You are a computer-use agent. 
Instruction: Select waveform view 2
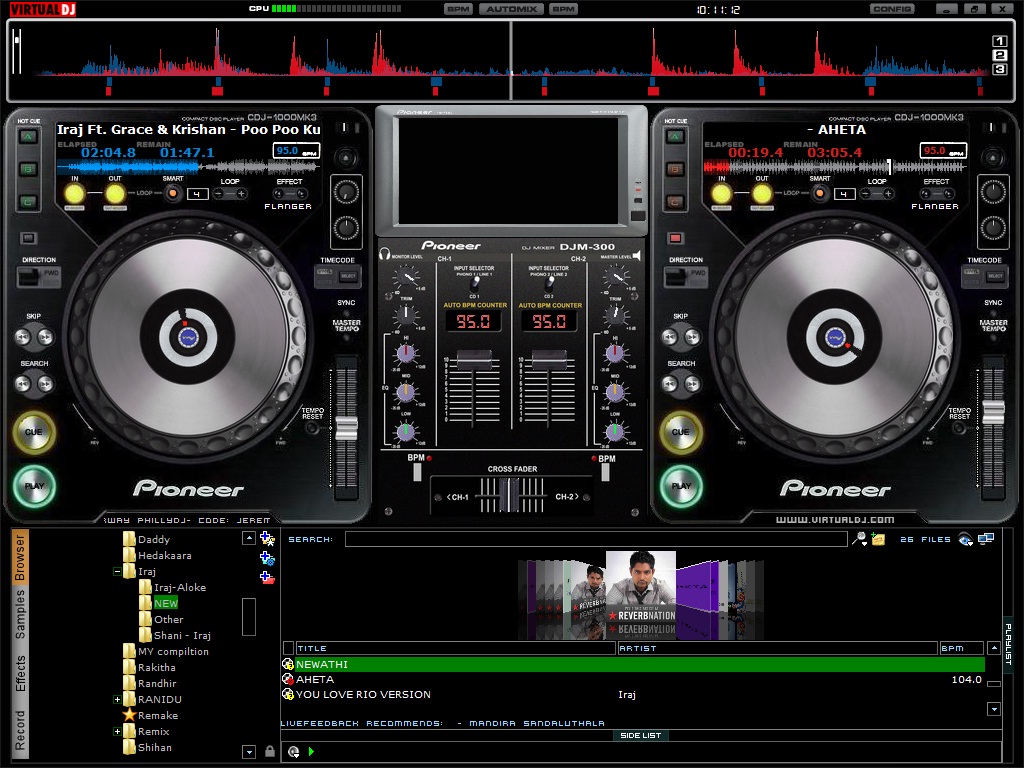pyautogui.click(x=999, y=55)
